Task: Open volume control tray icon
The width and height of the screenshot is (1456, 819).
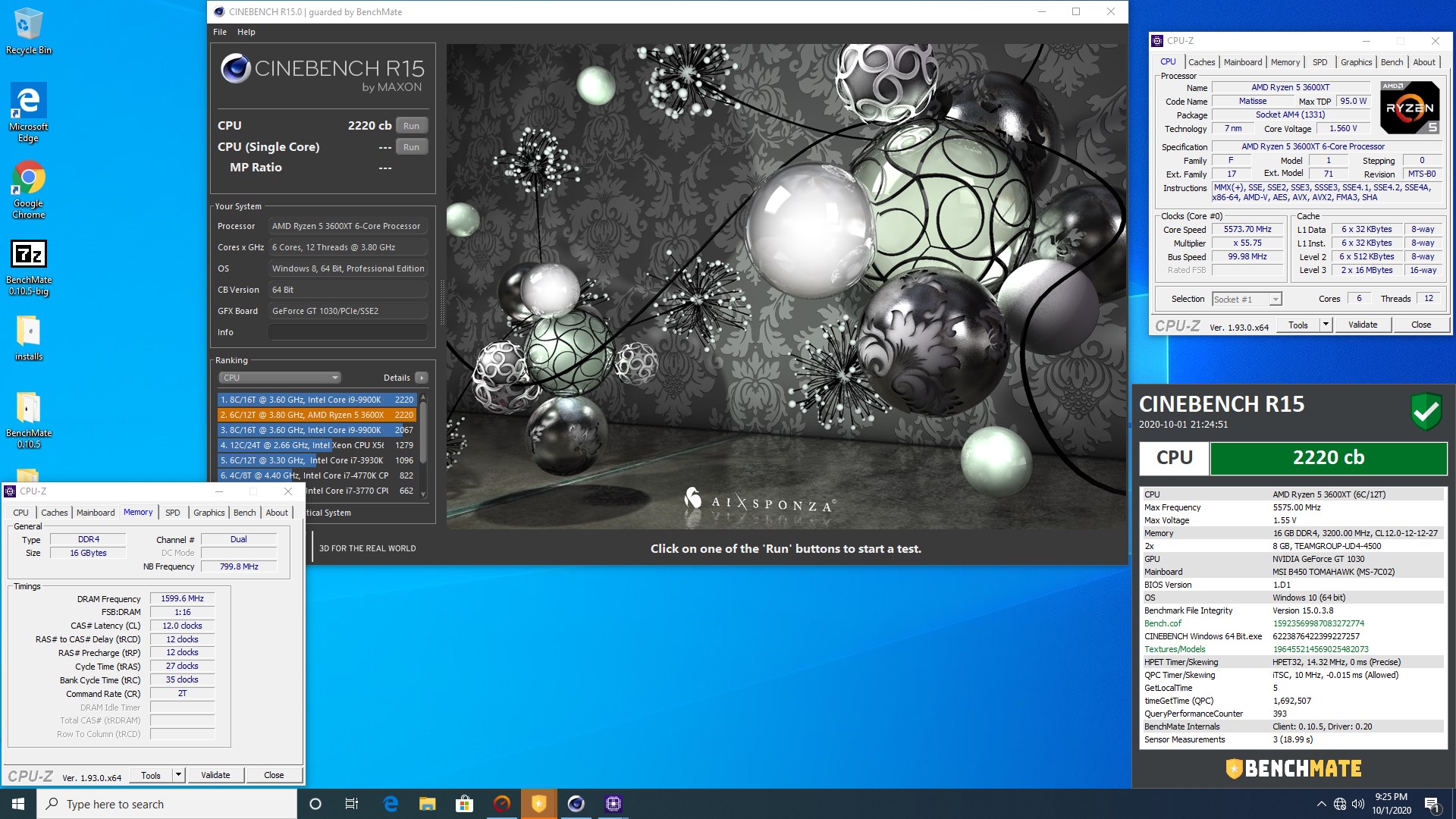Action: tap(1357, 804)
